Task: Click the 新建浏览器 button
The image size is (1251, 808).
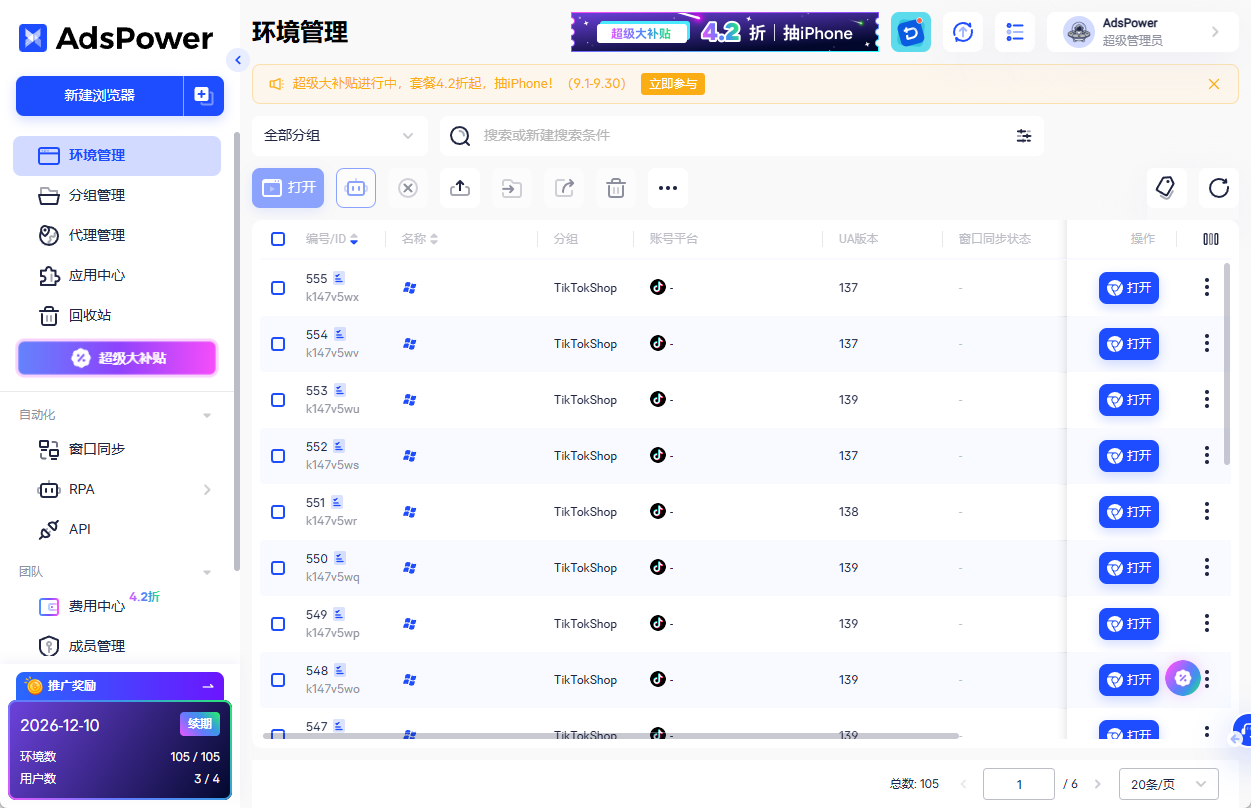Action: [x=99, y=96]
